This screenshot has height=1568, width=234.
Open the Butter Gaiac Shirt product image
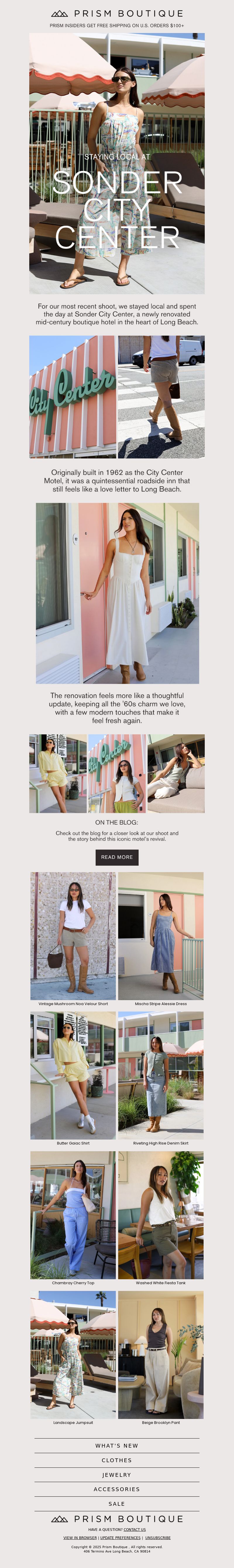(73, 1076)
